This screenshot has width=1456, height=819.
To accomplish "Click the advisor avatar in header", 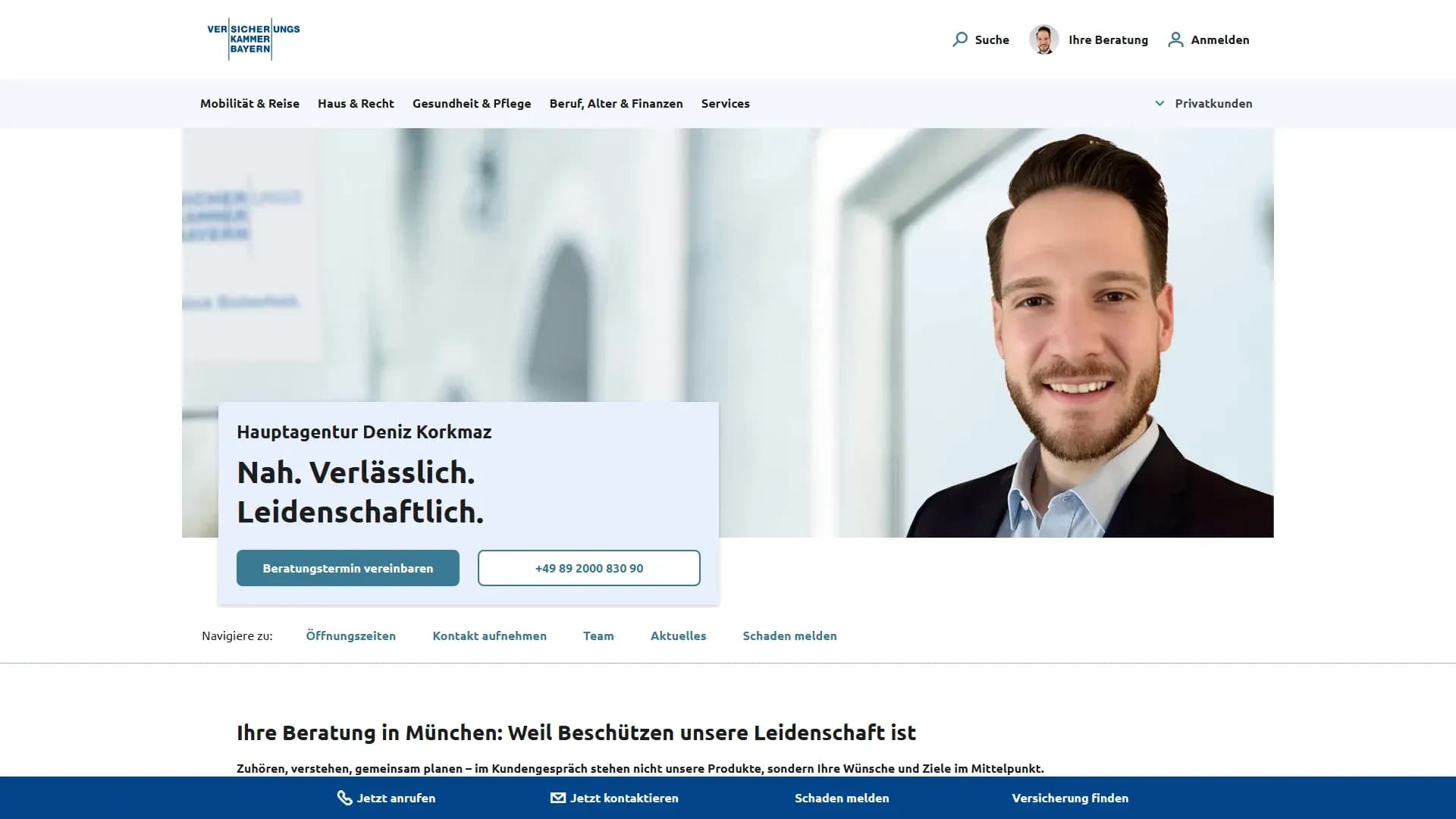I will tap(1043, 39).
